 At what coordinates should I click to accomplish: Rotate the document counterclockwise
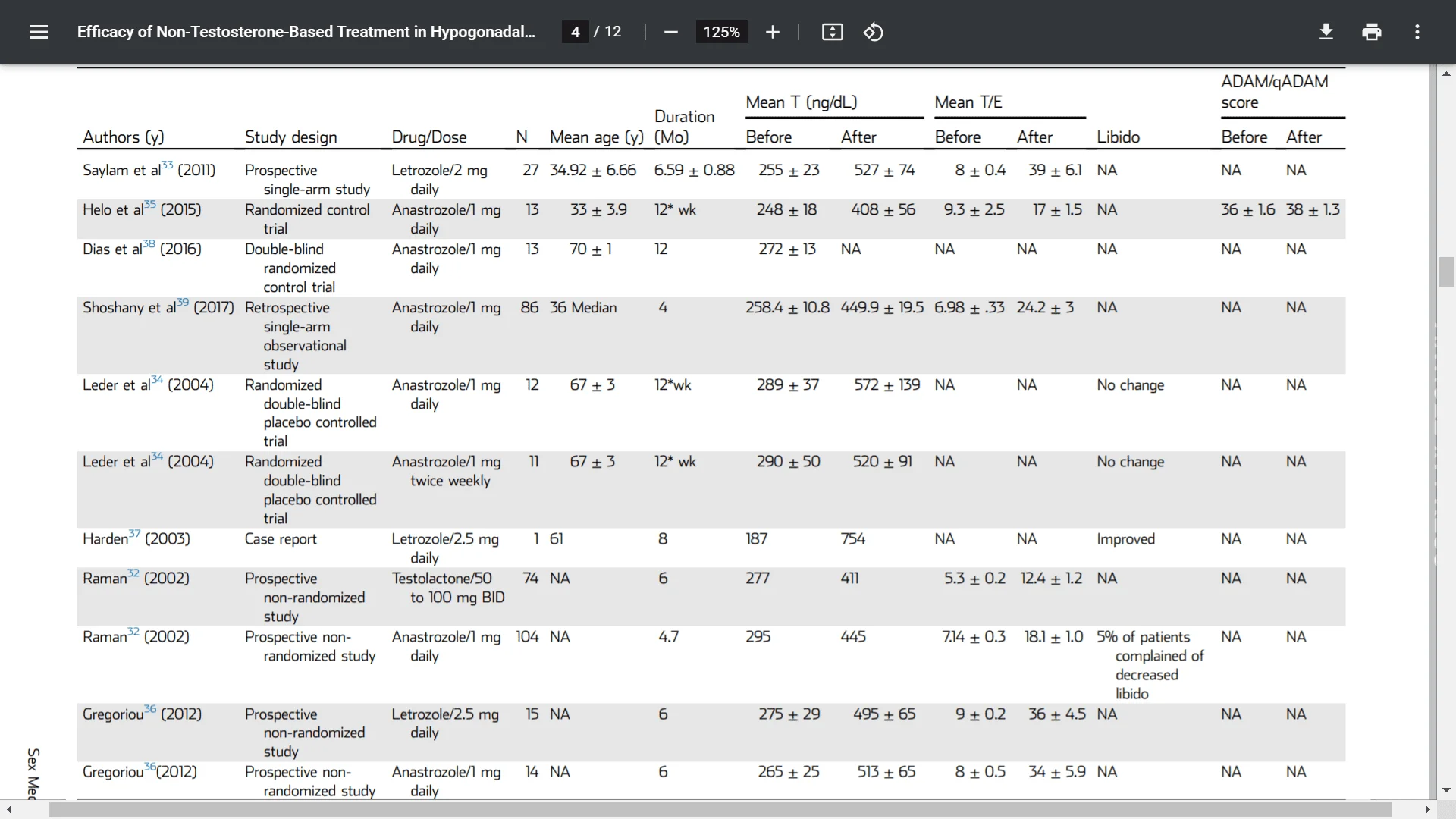coord(873,32)
